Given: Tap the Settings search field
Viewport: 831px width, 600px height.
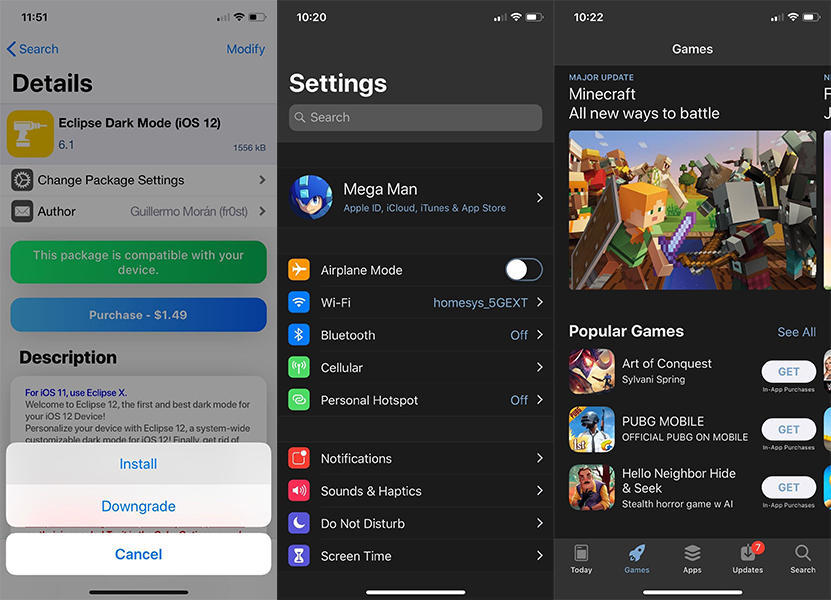Looking at the screenshot, I should 416,117.
